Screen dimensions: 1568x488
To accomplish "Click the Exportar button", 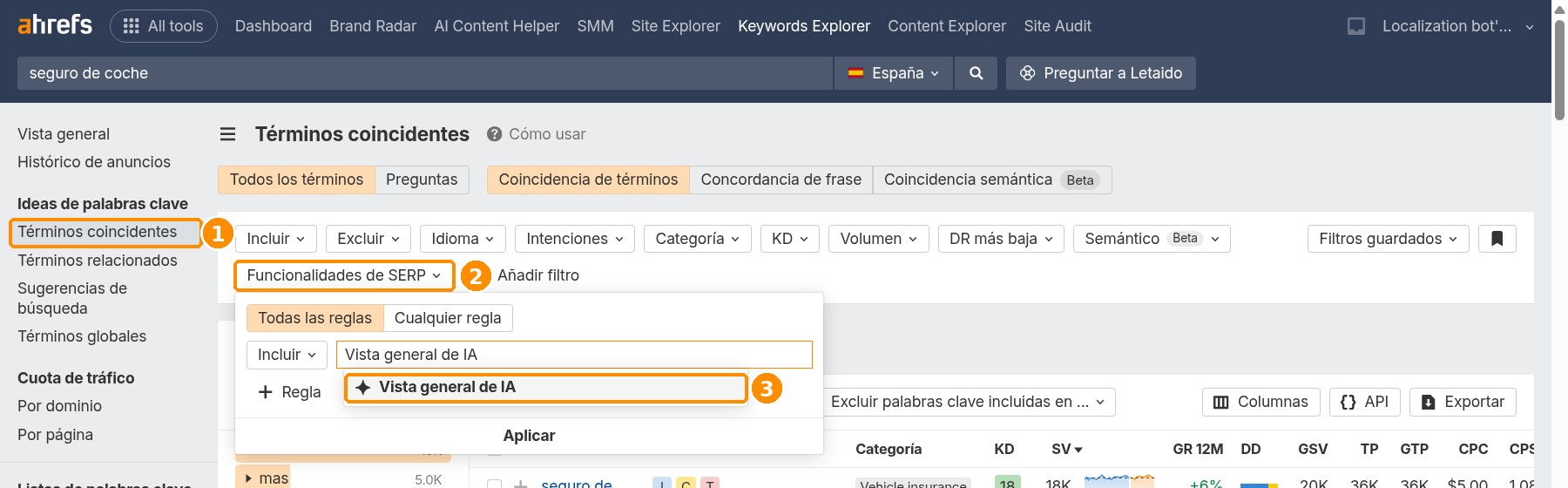I will click(x=1463, y=402).
